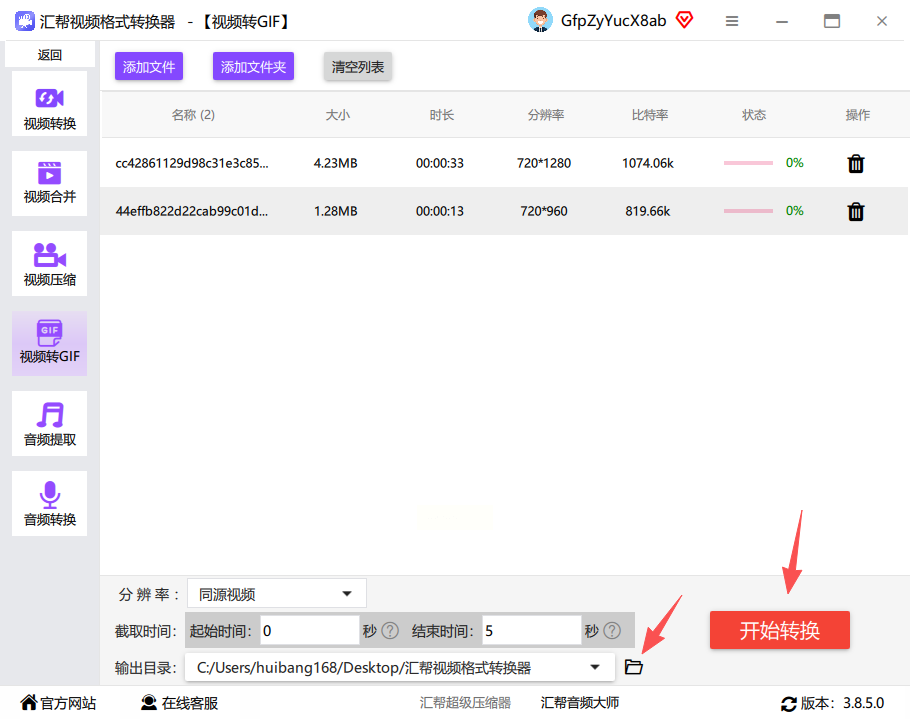Open the 音频转换 audio convert tool
Viewport: 910px width, 719px height.
pos(49,503)
